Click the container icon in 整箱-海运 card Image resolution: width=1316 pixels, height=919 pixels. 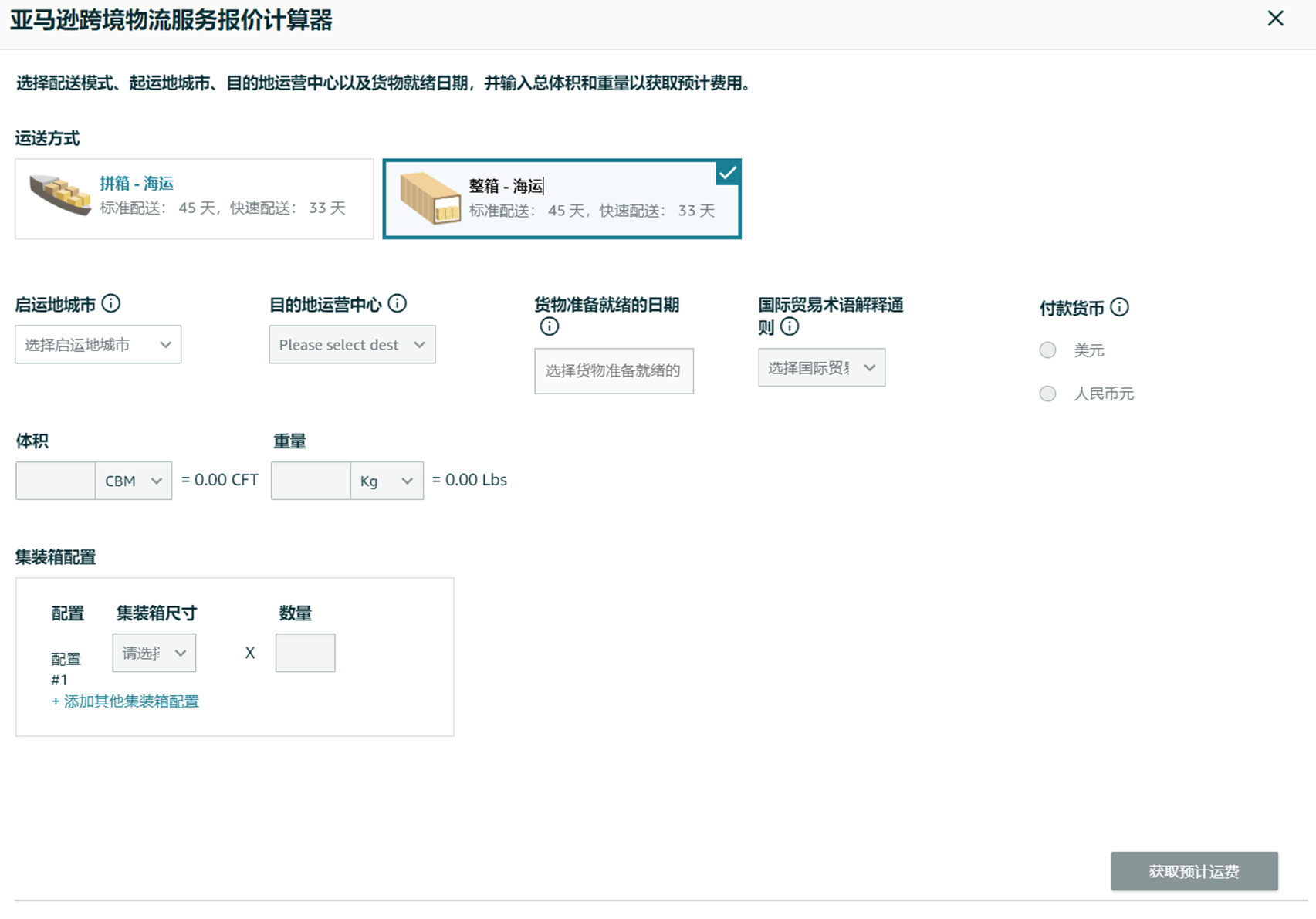pos(429,198)
